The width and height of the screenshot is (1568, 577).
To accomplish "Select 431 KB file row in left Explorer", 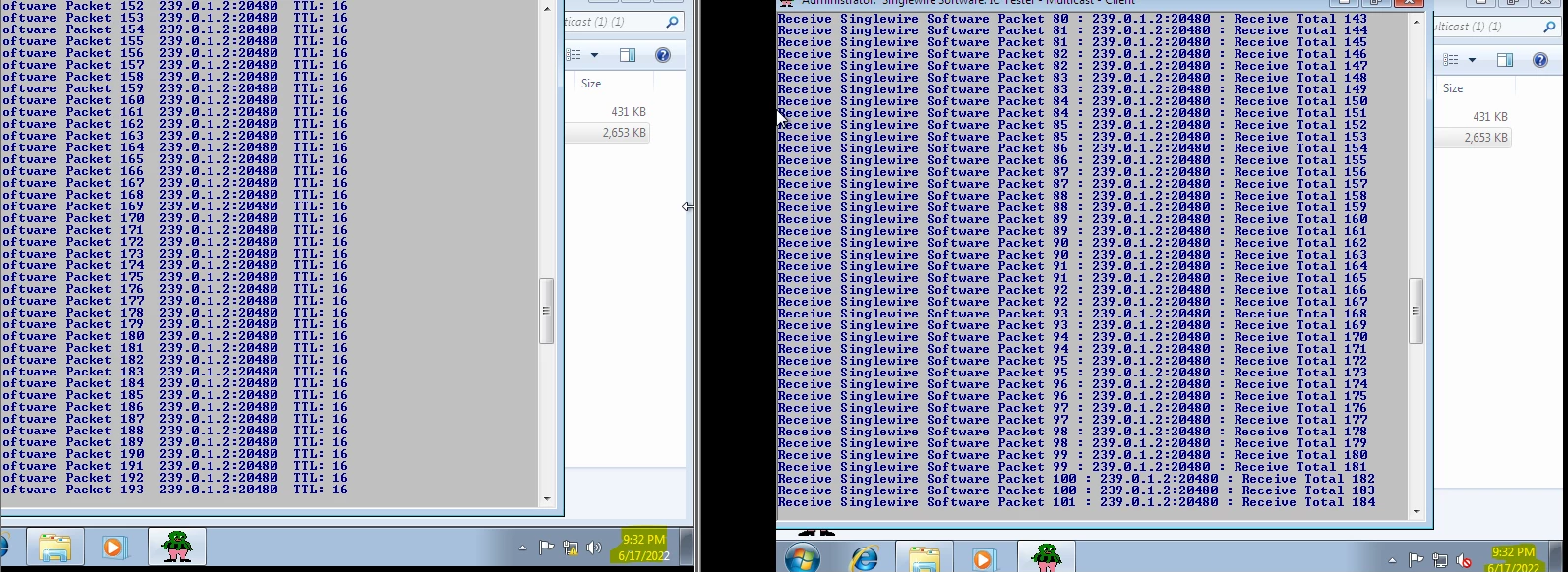I will point(607,112).
